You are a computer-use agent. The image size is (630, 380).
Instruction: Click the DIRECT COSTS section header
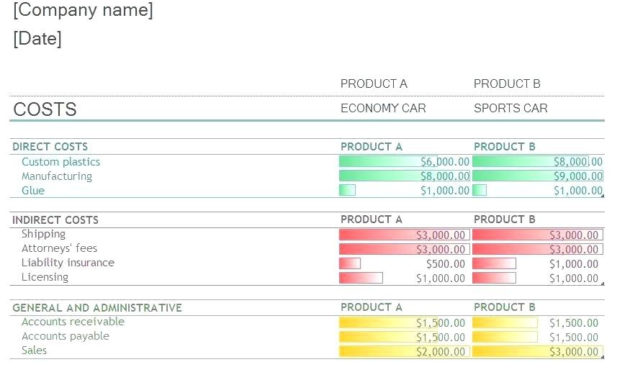pyautogui.click(x=50, y=147)
